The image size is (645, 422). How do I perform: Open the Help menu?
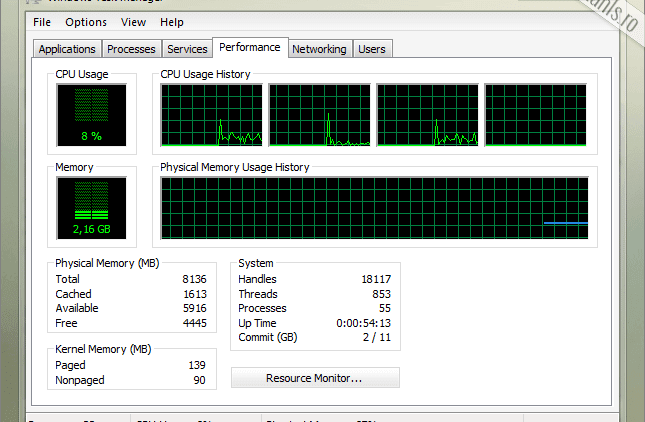pyautogui.click(x=172, y=22)
